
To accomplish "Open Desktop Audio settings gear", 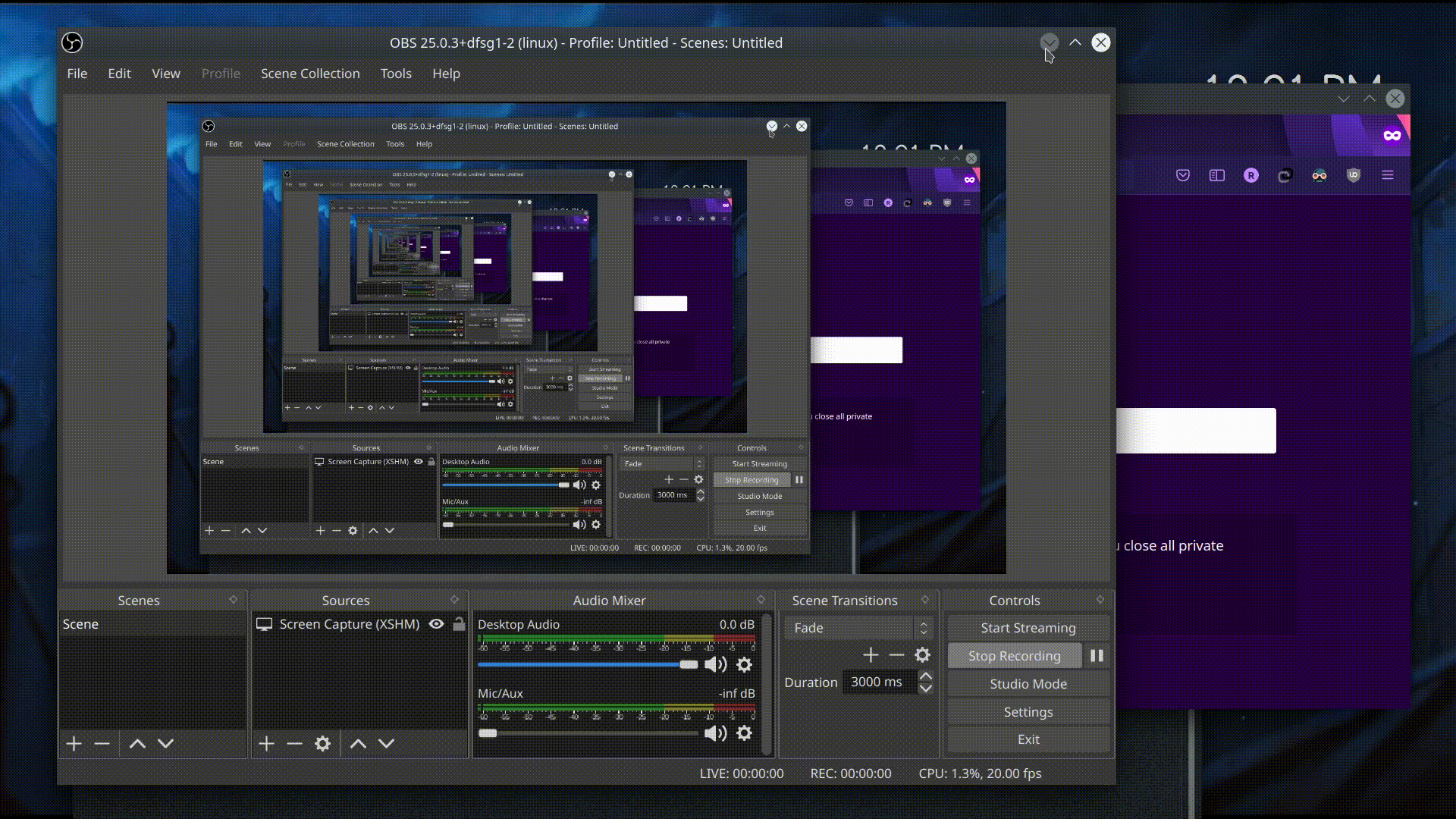I will tap(745, 664).
